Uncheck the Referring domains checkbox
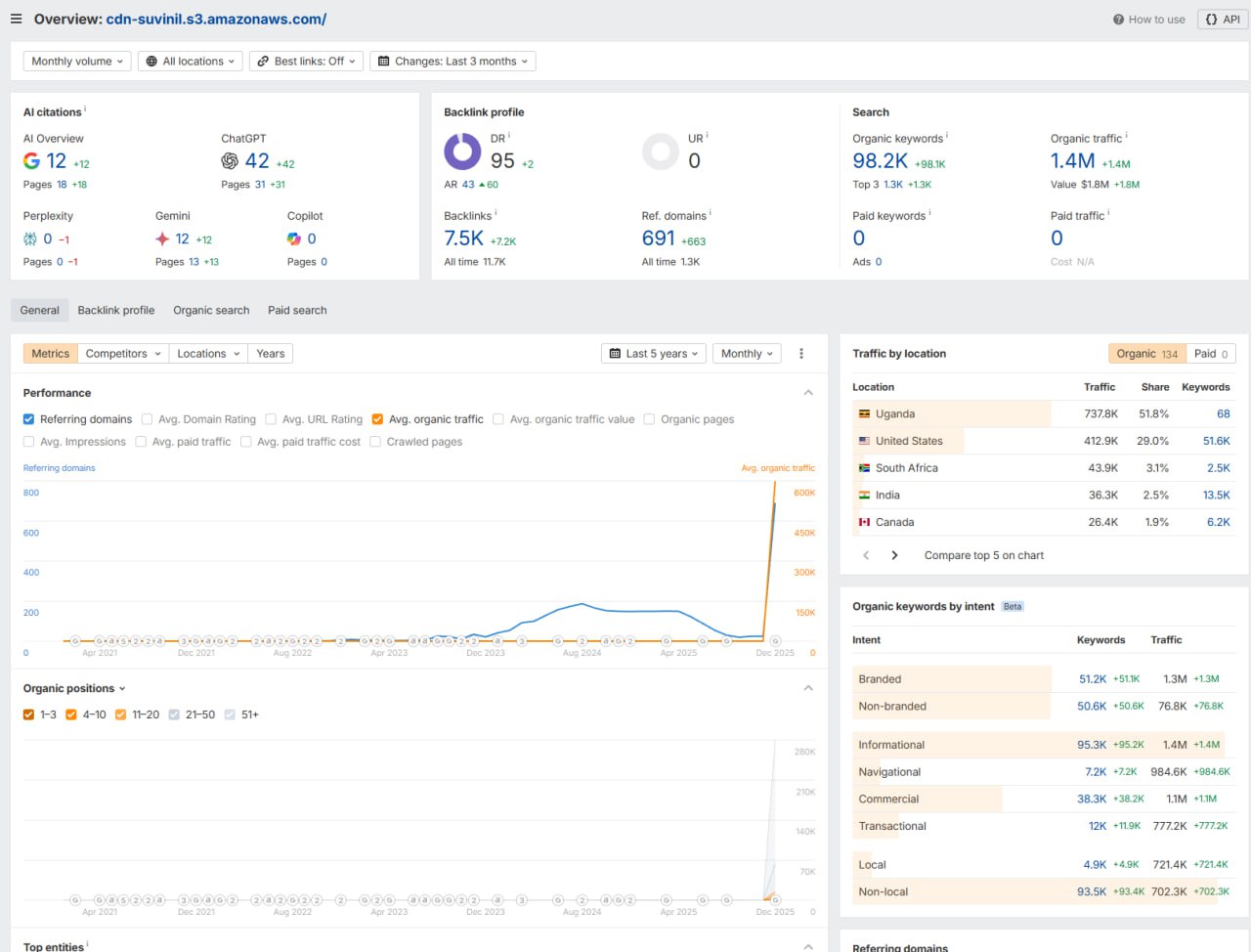The height and width of the screenshot is (952, 1251). click(x=29, y=419)
